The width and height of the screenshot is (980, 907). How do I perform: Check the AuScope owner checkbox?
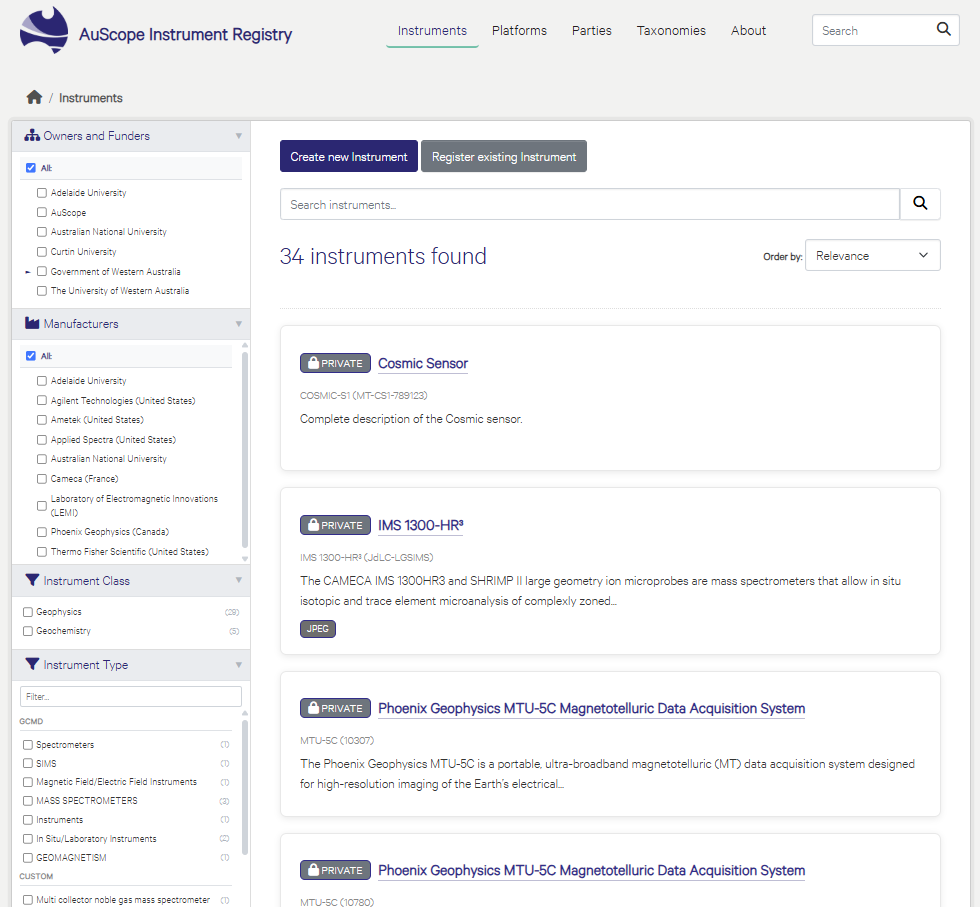point(42,213)
